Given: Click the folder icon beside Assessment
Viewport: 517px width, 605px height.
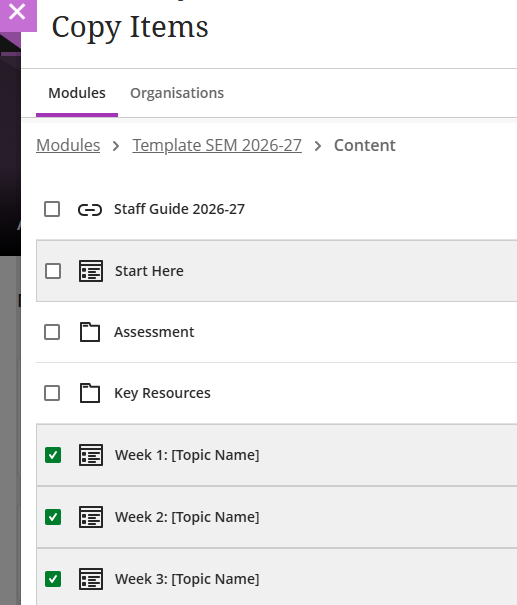Looking at the screenshot, I should tap(90, 332).
